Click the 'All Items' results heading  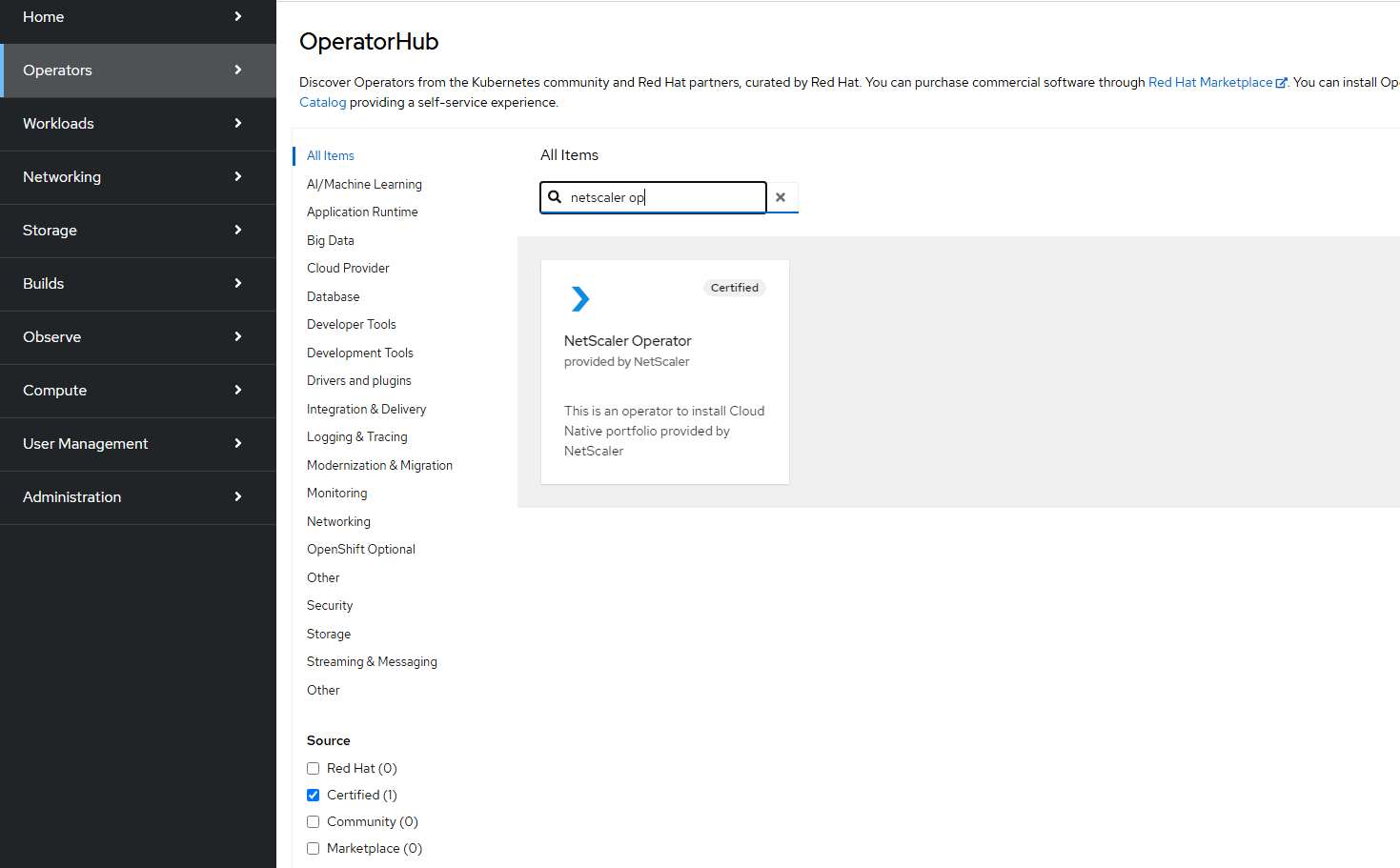pyautogui.click(x=570, y=155)
